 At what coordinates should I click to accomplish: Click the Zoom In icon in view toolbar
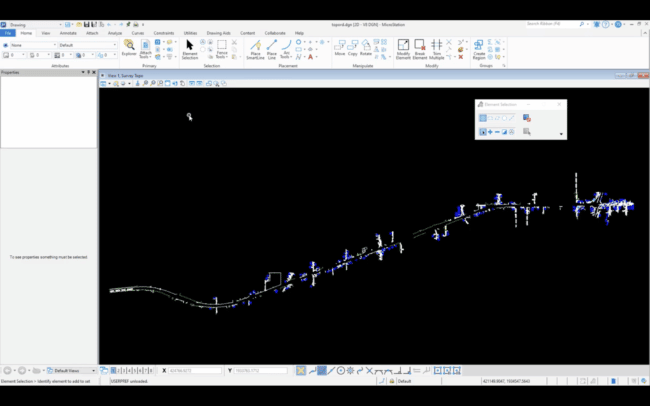pos(145,83)
